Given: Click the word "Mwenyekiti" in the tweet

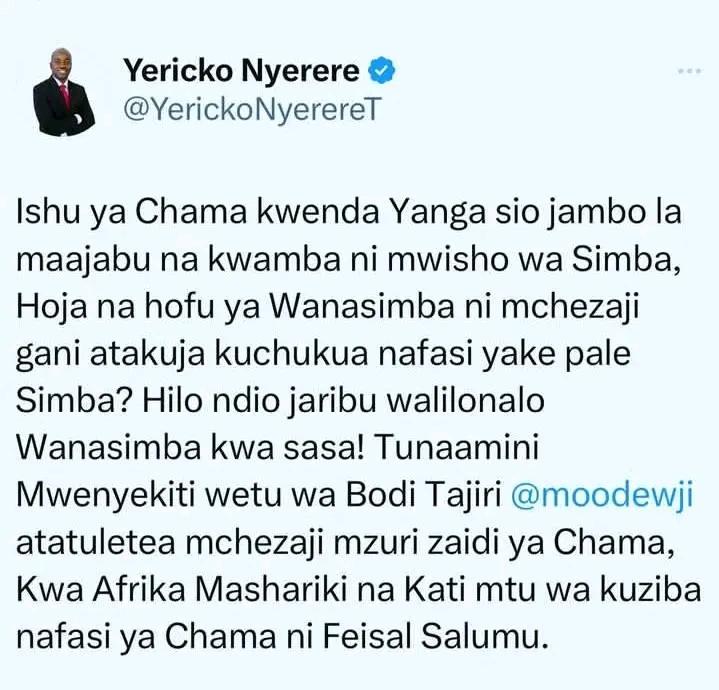Looking at the screenshot, I should (104, 496).
